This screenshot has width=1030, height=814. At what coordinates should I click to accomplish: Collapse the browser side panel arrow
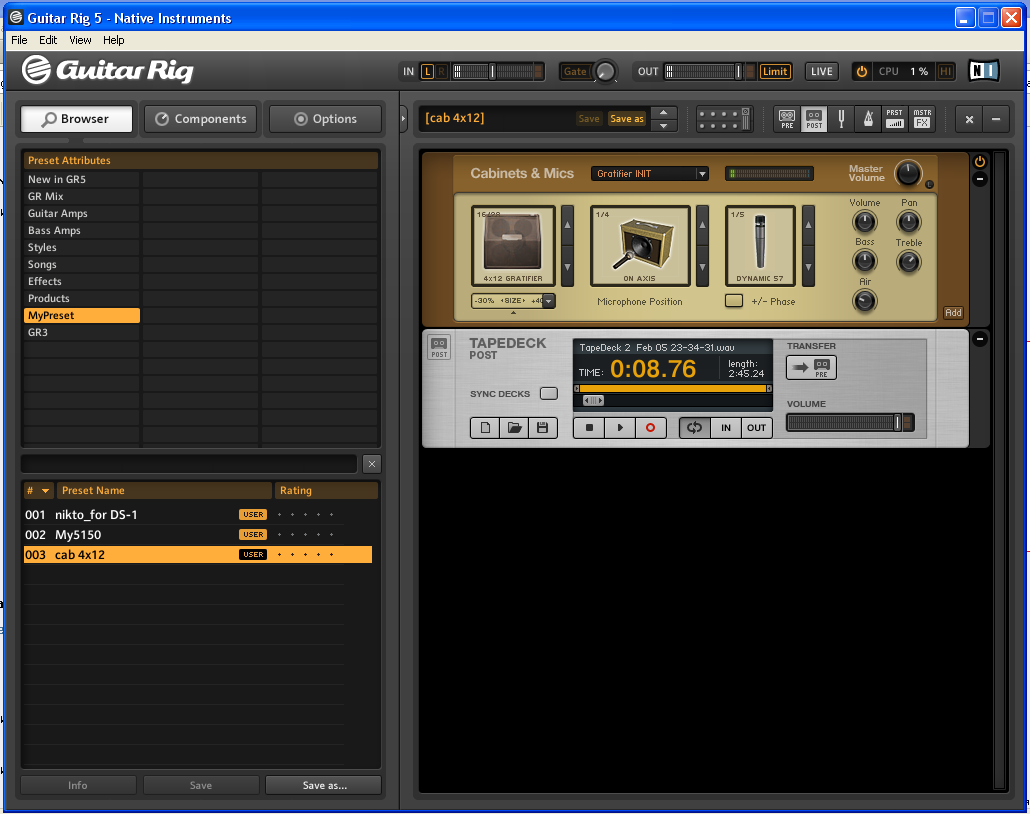pyautogui.click(x=404, y=119)
